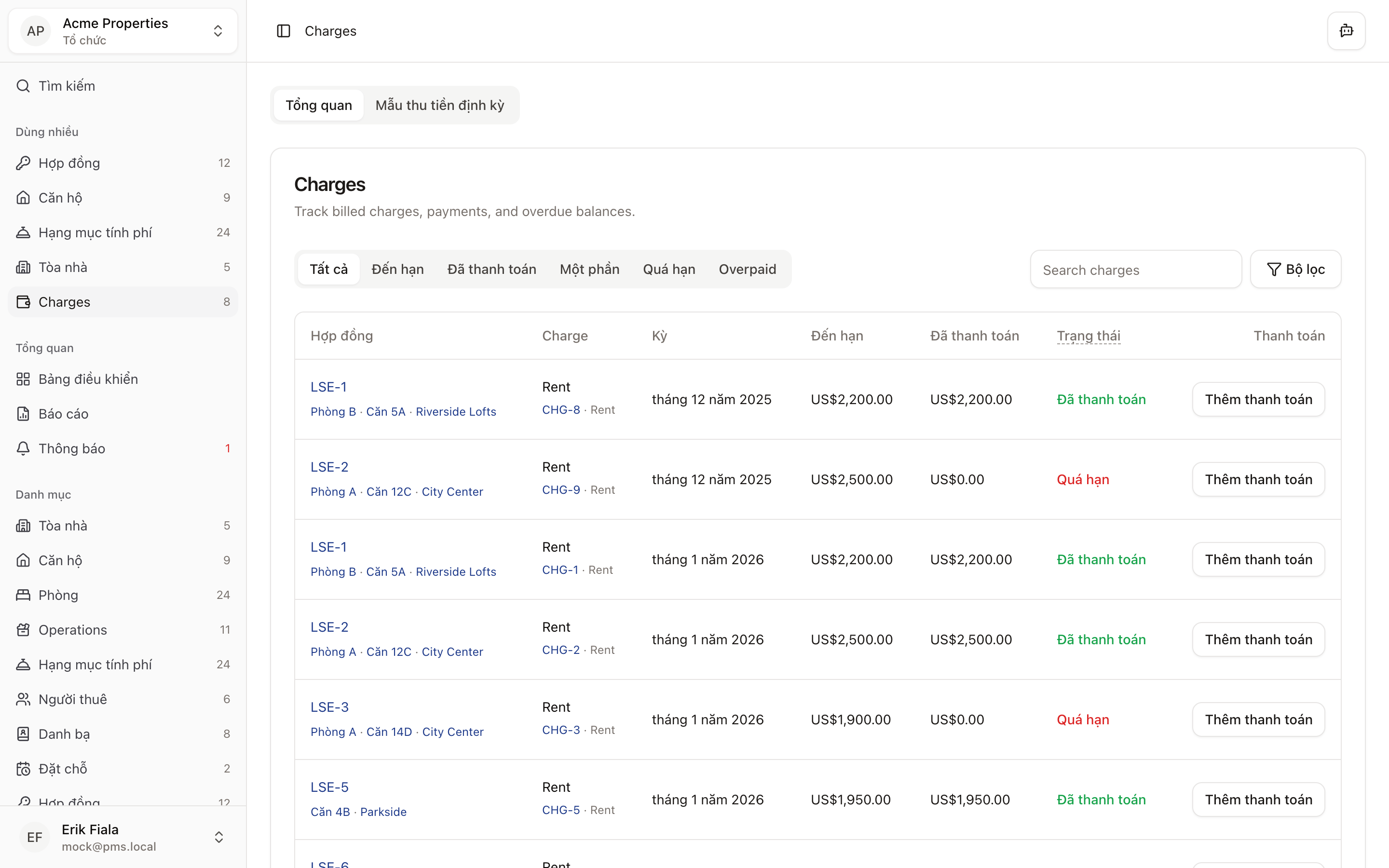
Task: Focus the Search charges field
Action: (x=1135, y=270)
